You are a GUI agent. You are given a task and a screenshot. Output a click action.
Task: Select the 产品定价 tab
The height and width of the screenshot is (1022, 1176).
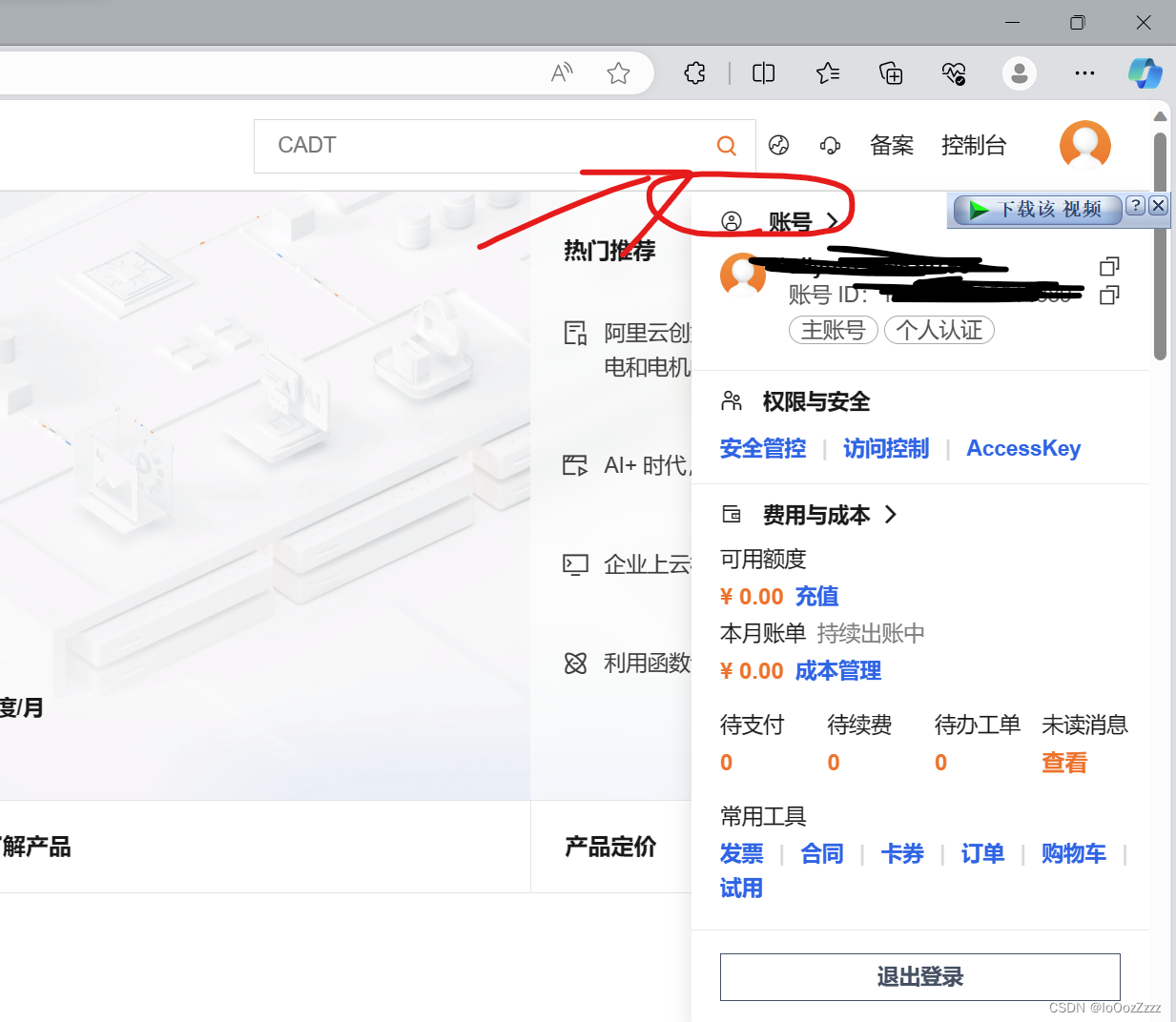[610, 847]
